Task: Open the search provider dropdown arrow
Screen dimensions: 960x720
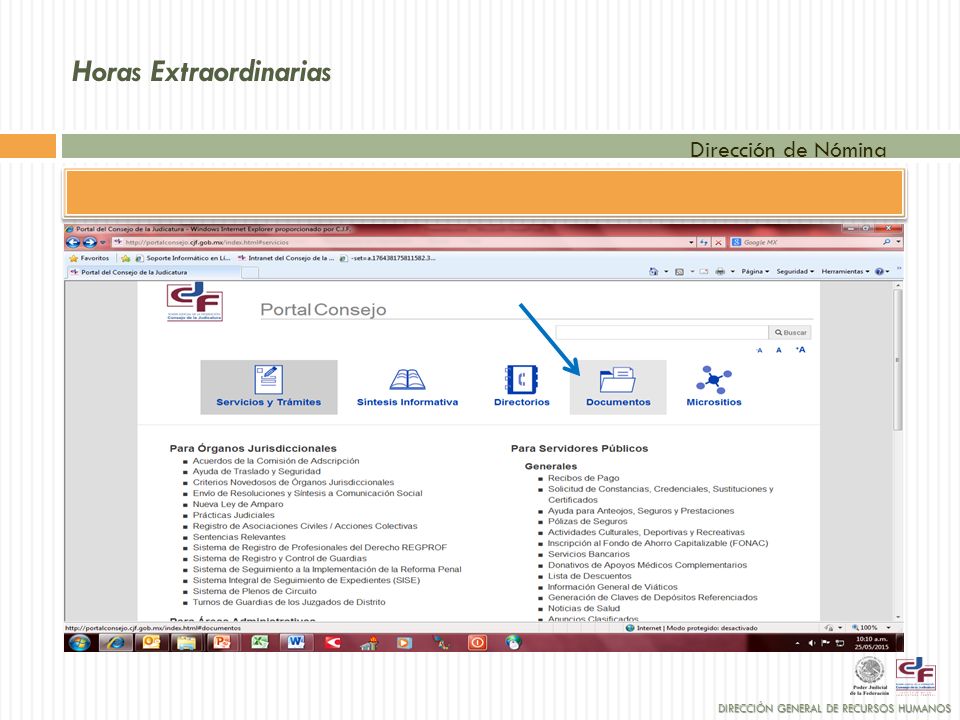Action: 898,242
